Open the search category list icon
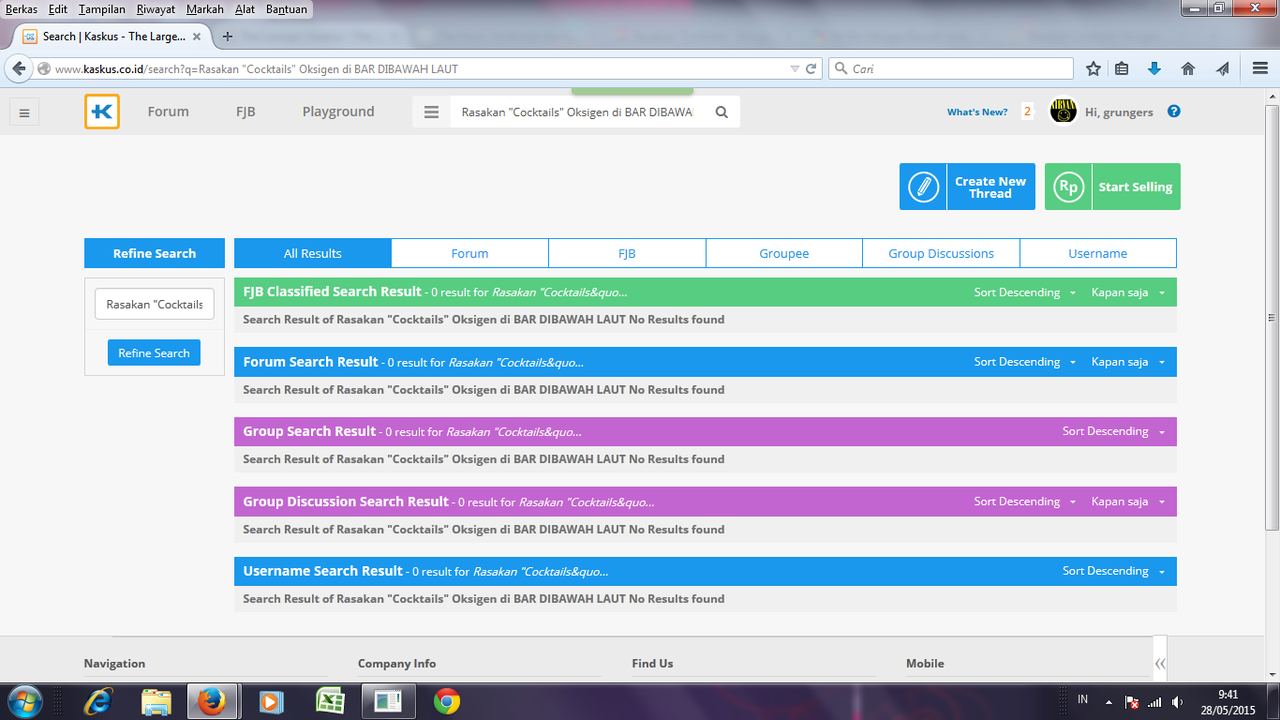The image size is (1280, 720). coord(432,112)
